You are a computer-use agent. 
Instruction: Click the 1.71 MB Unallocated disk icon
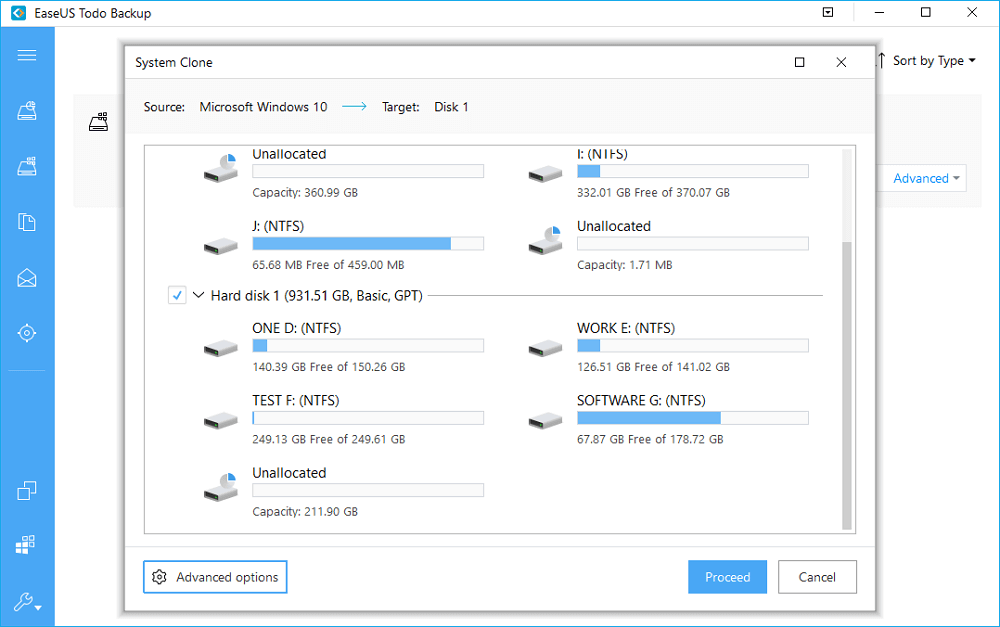click(x=545, y=240)
